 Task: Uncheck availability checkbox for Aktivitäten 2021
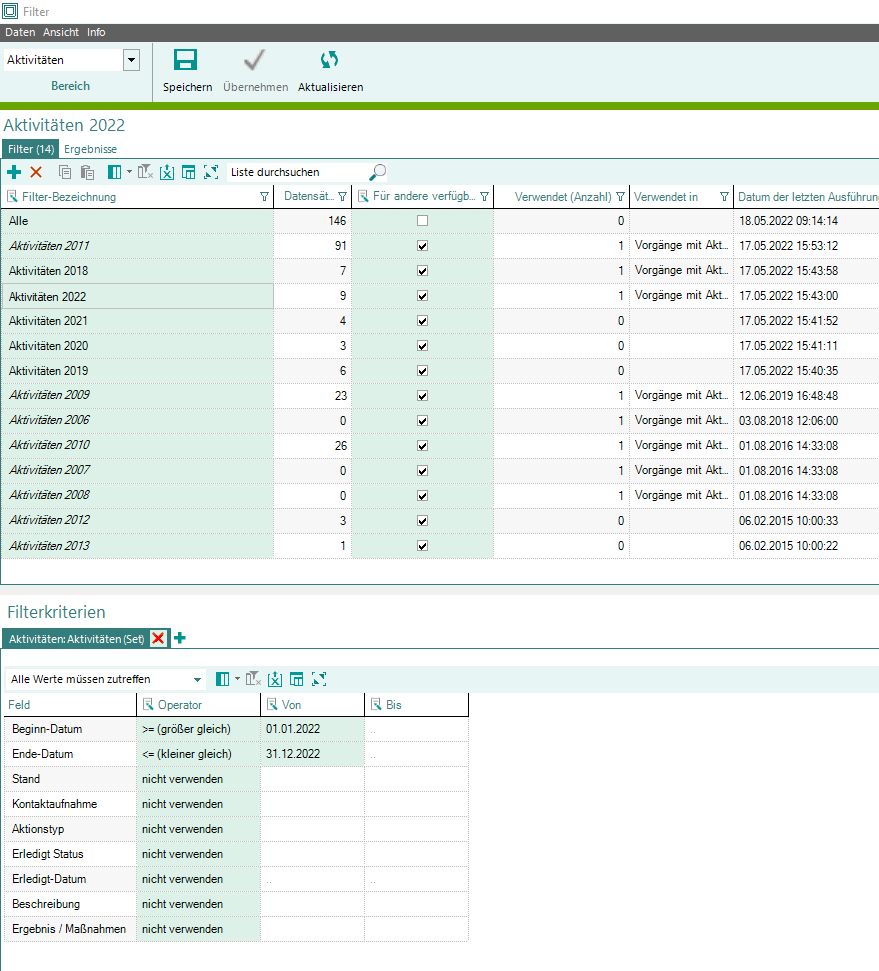[x=422, y=321]
